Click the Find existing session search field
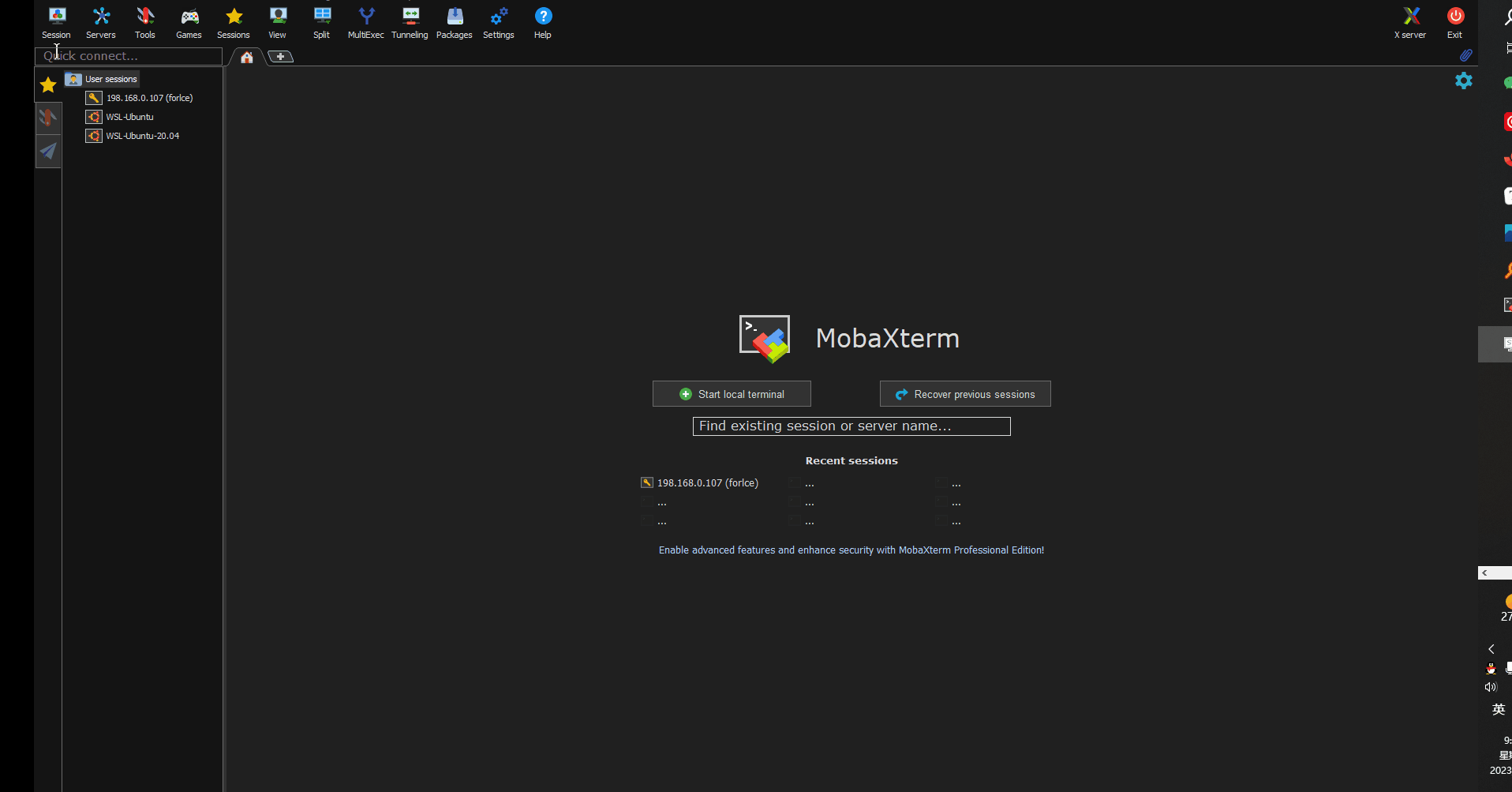Viewport: 1512px width, 792px height. tap(851, 426)
